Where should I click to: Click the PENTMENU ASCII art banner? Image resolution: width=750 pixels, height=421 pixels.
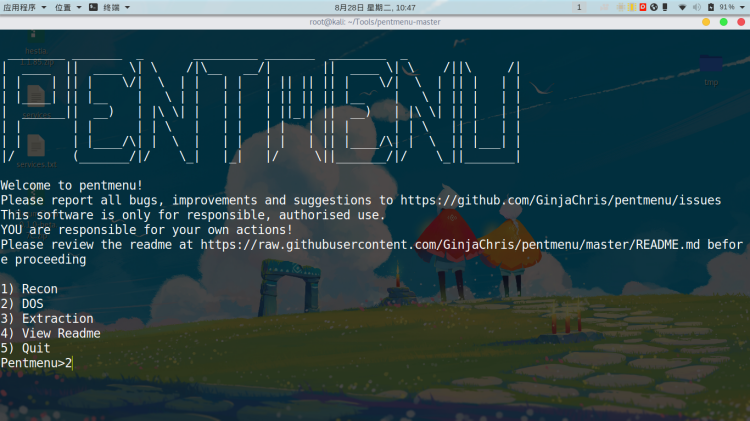(261, 112)
